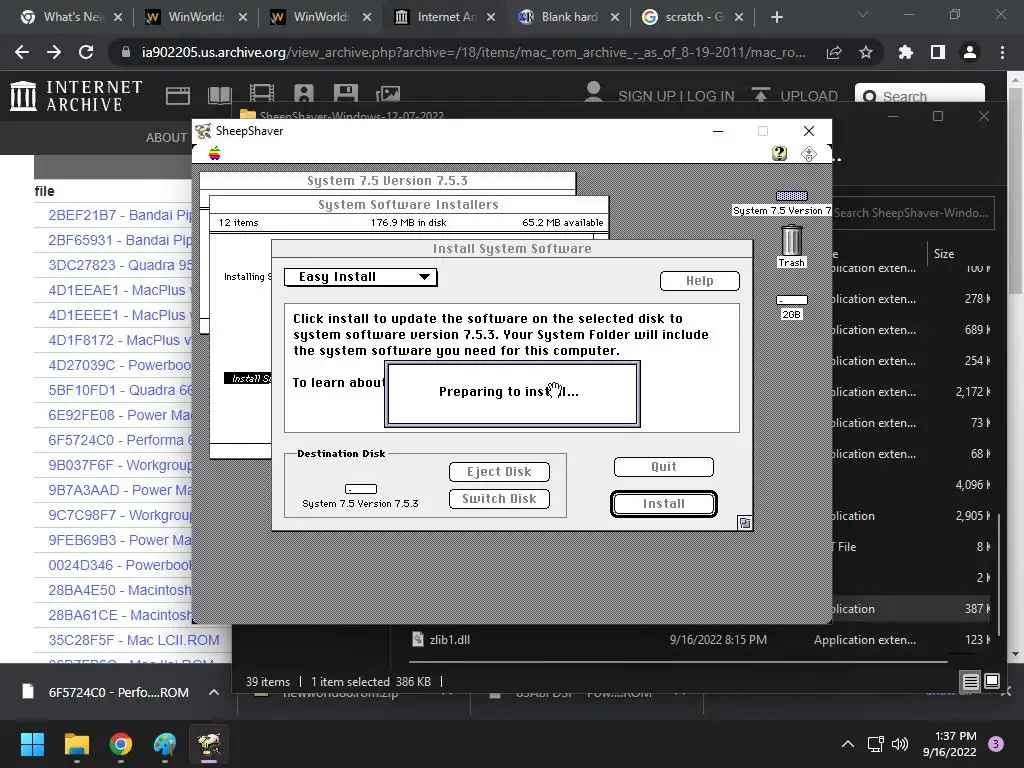Screen dimensions: 1024x768
Task: Click Search SheepShaver-Windows field in Explorer
Action: pyautogui.click(x=913, y=213)
